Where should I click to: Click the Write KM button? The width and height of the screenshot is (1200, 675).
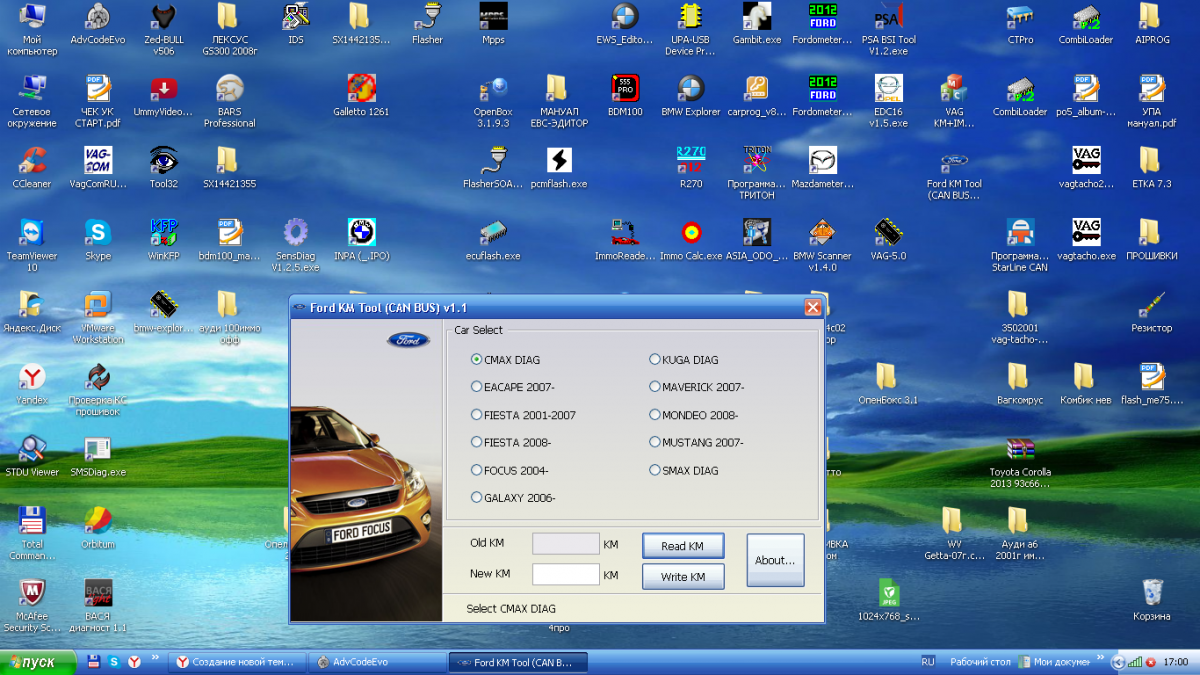(x=683, y=577)
